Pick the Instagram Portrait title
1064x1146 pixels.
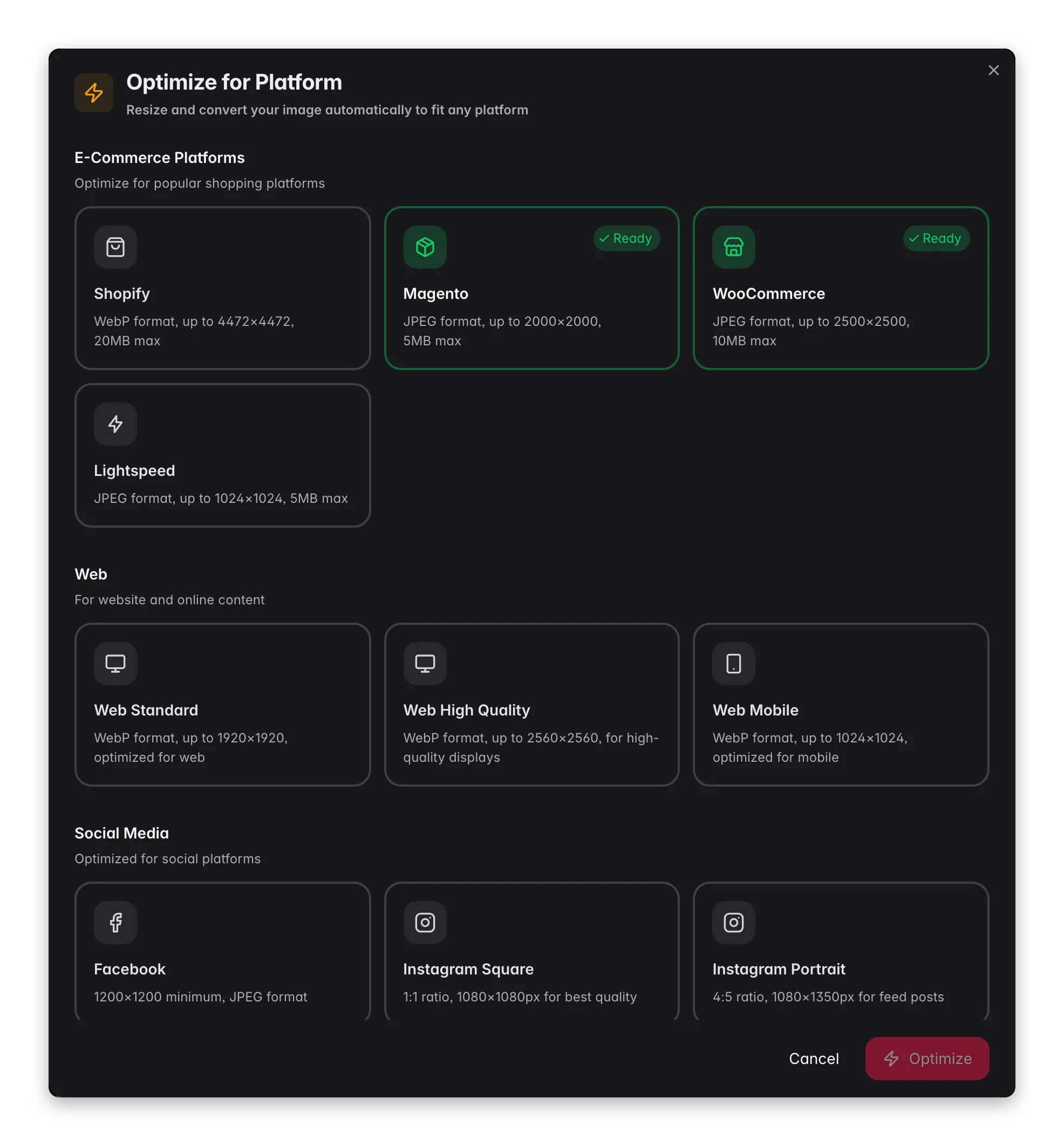click(x=779, y=969)
